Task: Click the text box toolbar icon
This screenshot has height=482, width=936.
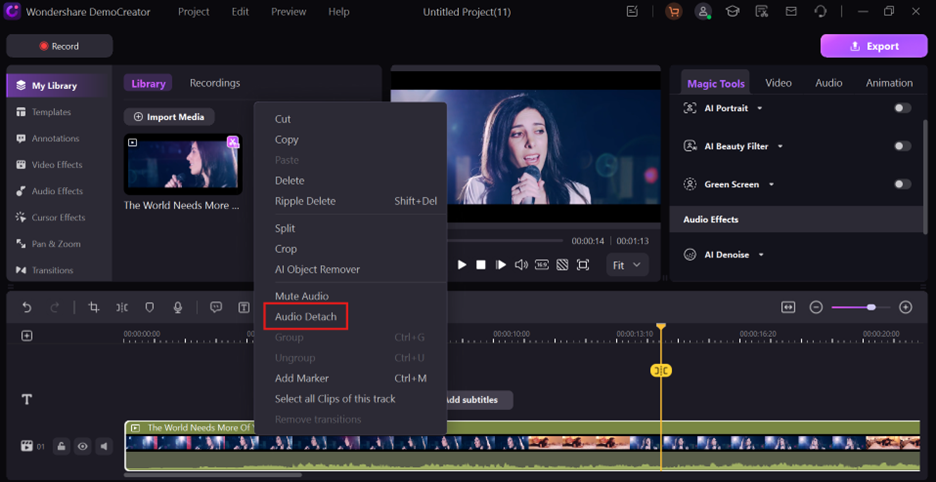Action: [244, 307]
